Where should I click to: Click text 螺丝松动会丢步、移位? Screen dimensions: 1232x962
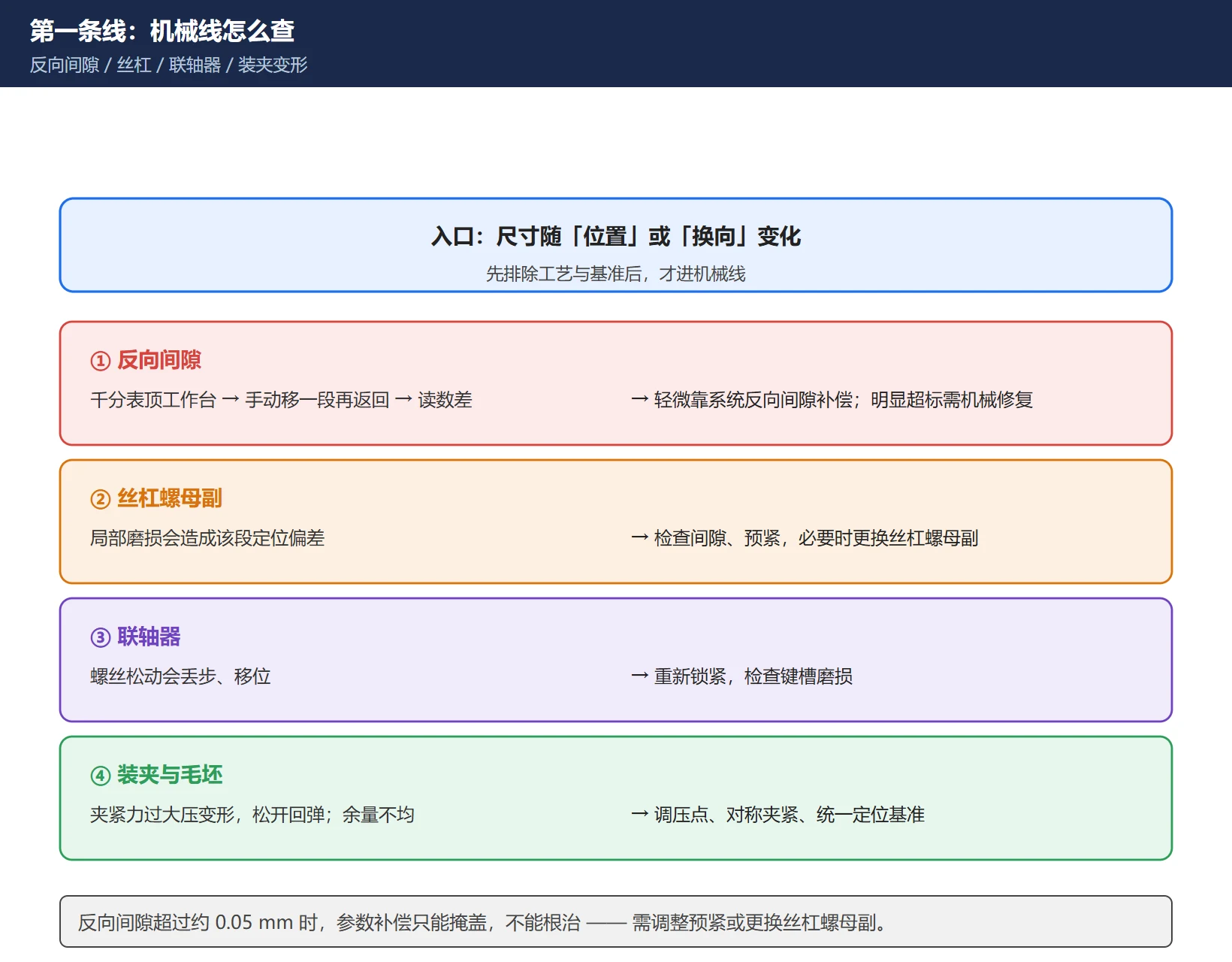180,676
